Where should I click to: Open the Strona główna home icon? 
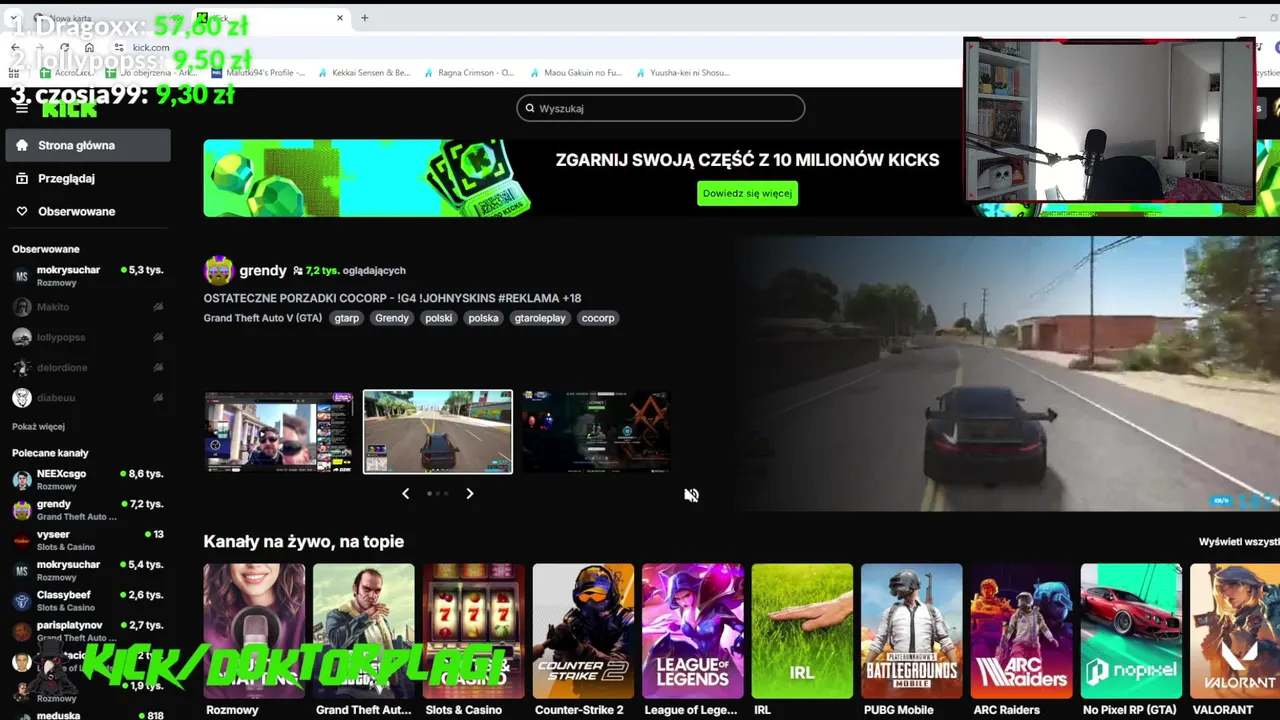tap(22, 145)
